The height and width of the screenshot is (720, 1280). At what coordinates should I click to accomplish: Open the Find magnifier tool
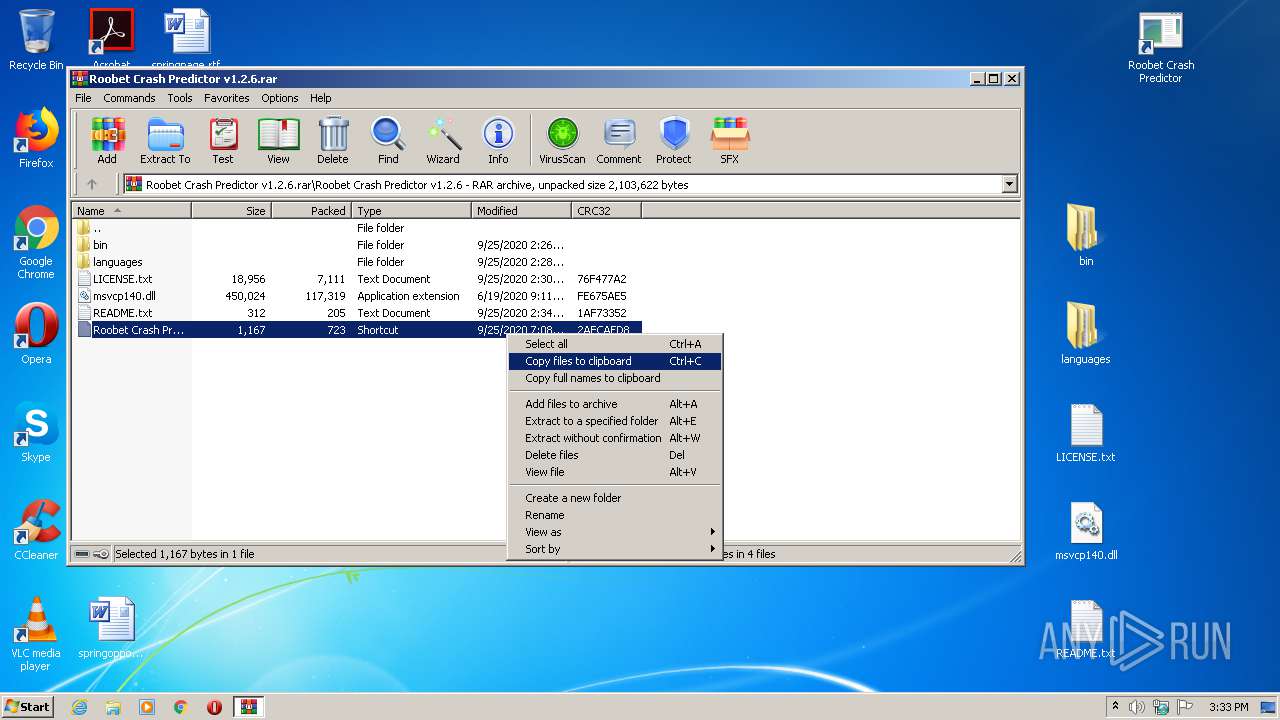tap(388, 141)
